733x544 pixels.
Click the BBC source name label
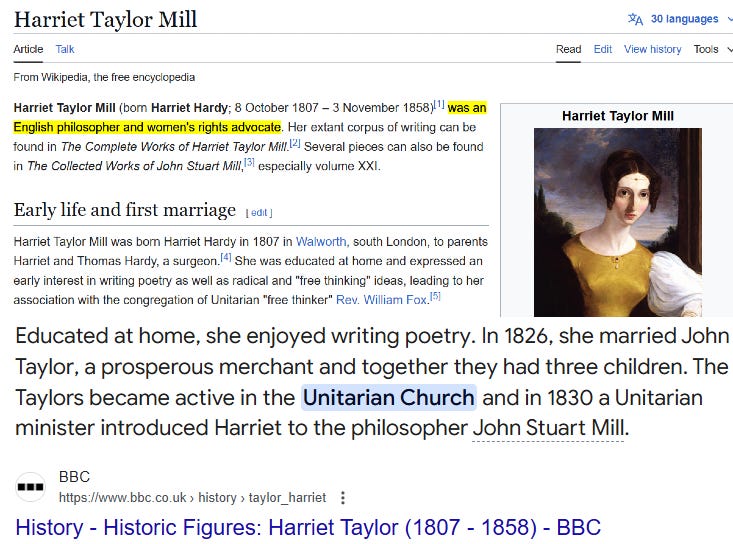point(74,477)
